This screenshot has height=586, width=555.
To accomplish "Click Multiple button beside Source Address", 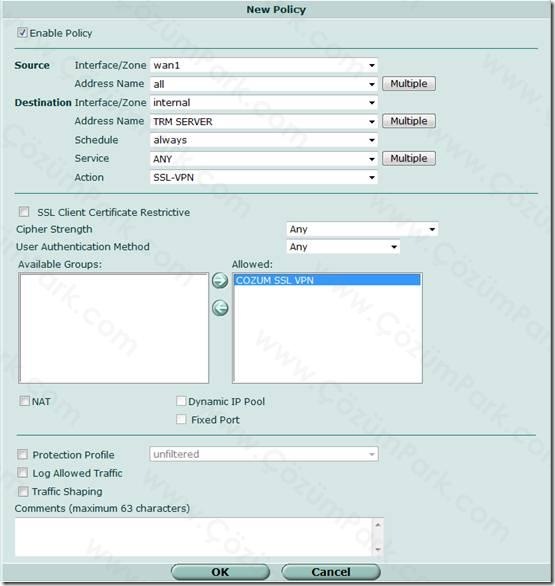I will pyautogui.click(x=408, y=84).
